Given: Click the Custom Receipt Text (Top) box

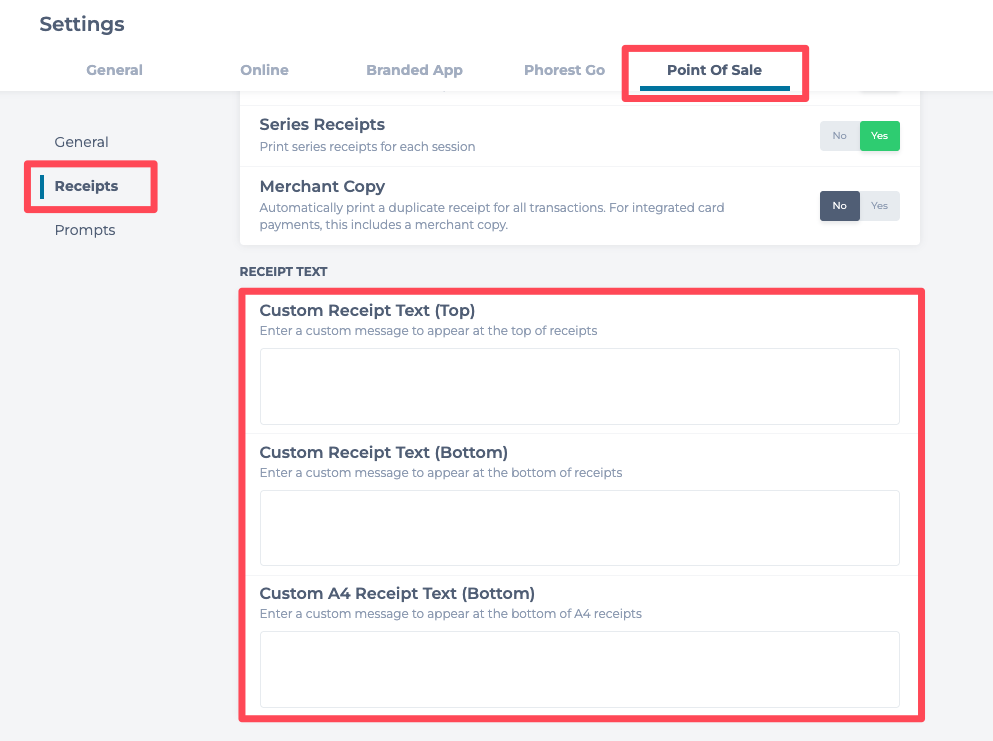Looking at the screenshot, I should tap(579, 386).
